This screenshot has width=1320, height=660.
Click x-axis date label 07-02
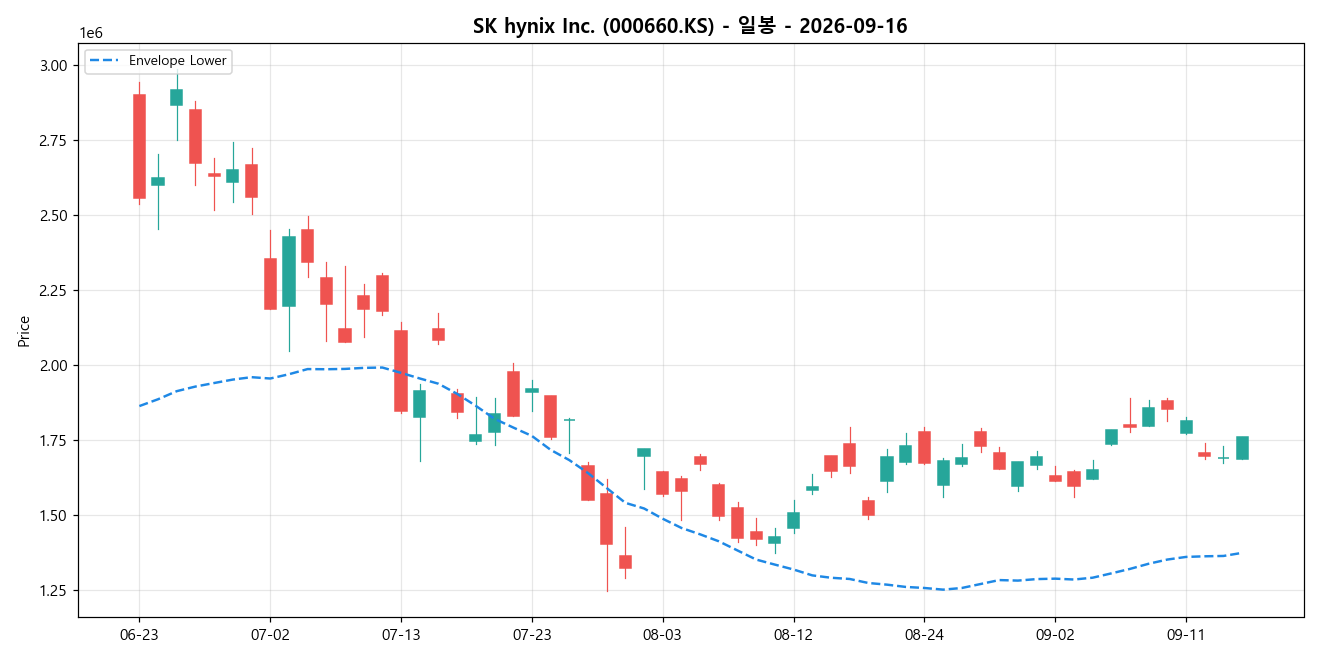click(x=270, y=634)
